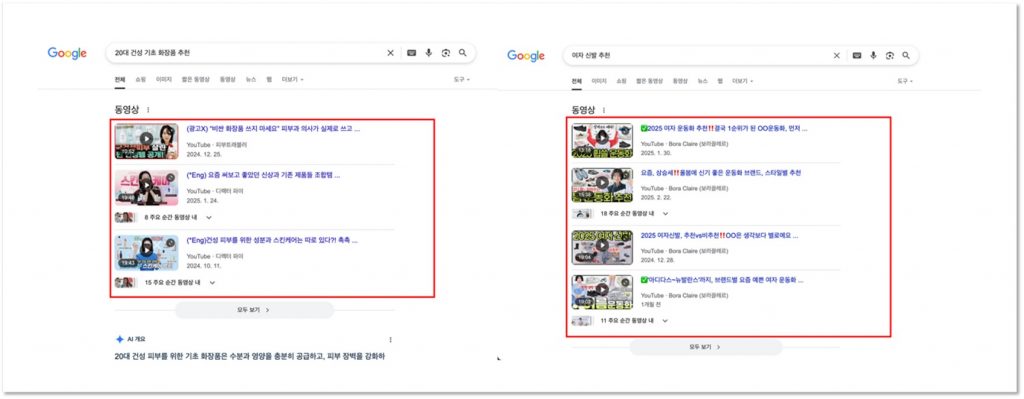Click Google logo beside 20대 건성 search
The height and width of the screenshot is (399, 1024).
67,54
